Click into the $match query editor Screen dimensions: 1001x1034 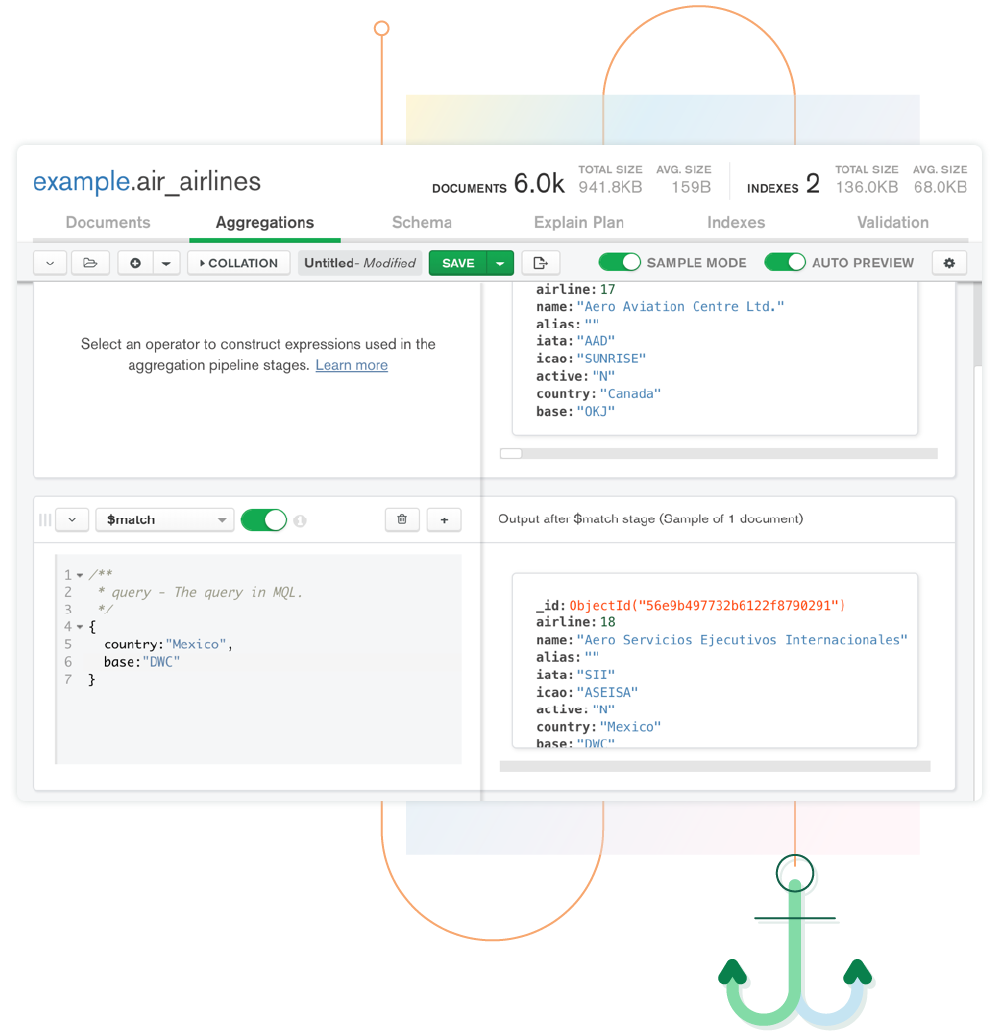258,659
